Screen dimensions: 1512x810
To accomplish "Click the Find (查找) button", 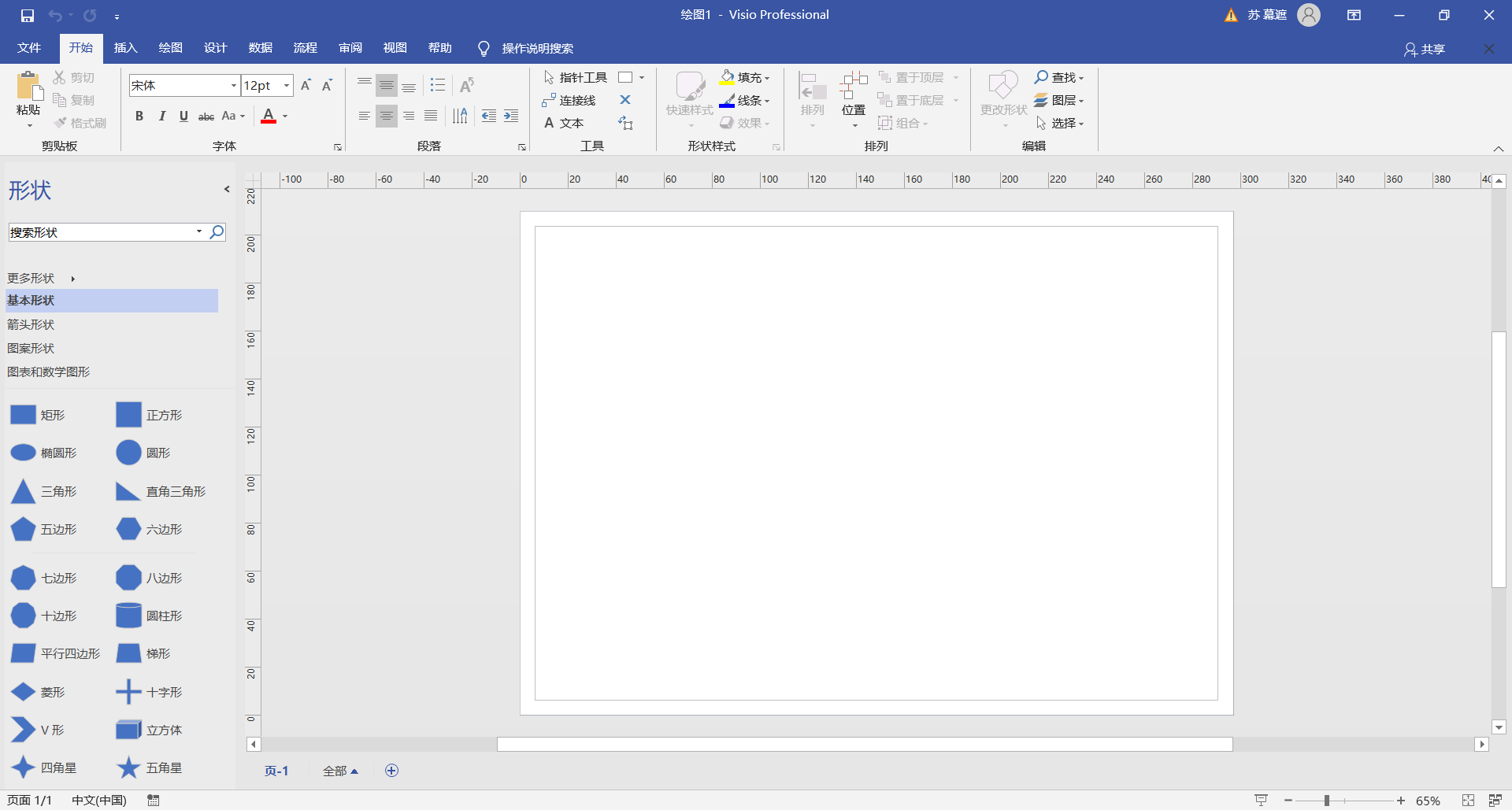I will (x=1059, y=77).
